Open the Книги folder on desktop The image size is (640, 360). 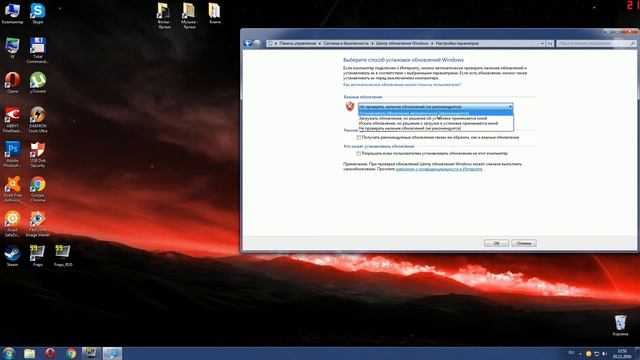click(215, 13)
